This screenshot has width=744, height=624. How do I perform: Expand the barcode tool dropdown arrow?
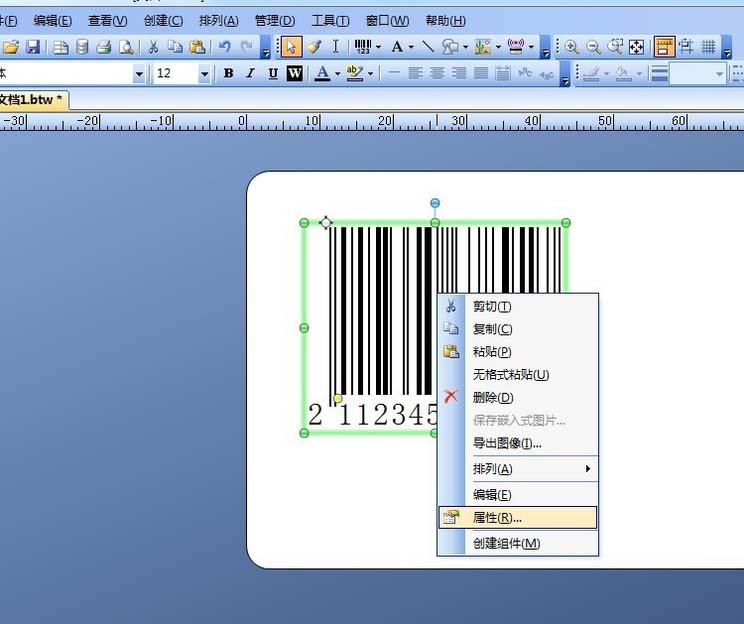[x=378, y=47]
